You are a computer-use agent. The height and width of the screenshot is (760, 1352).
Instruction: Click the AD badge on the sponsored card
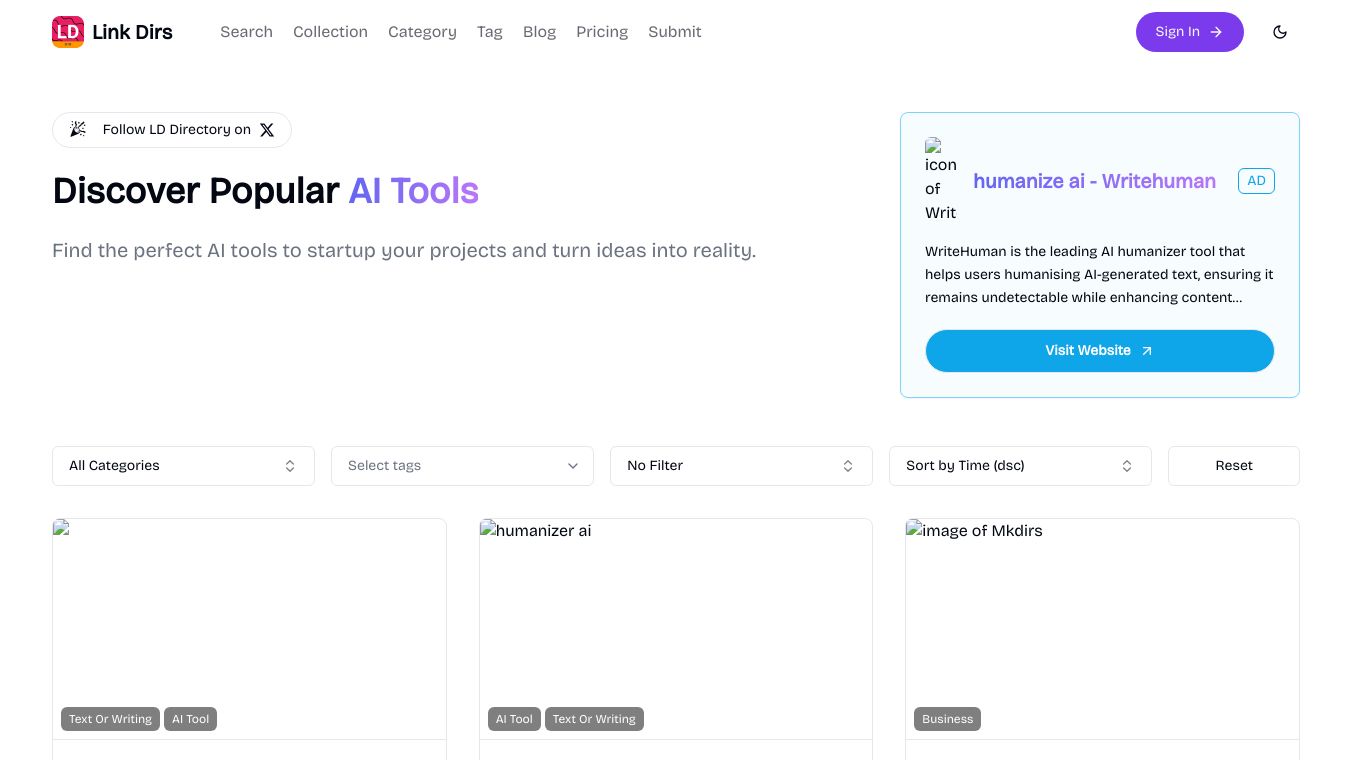[x=1256, y=181]
